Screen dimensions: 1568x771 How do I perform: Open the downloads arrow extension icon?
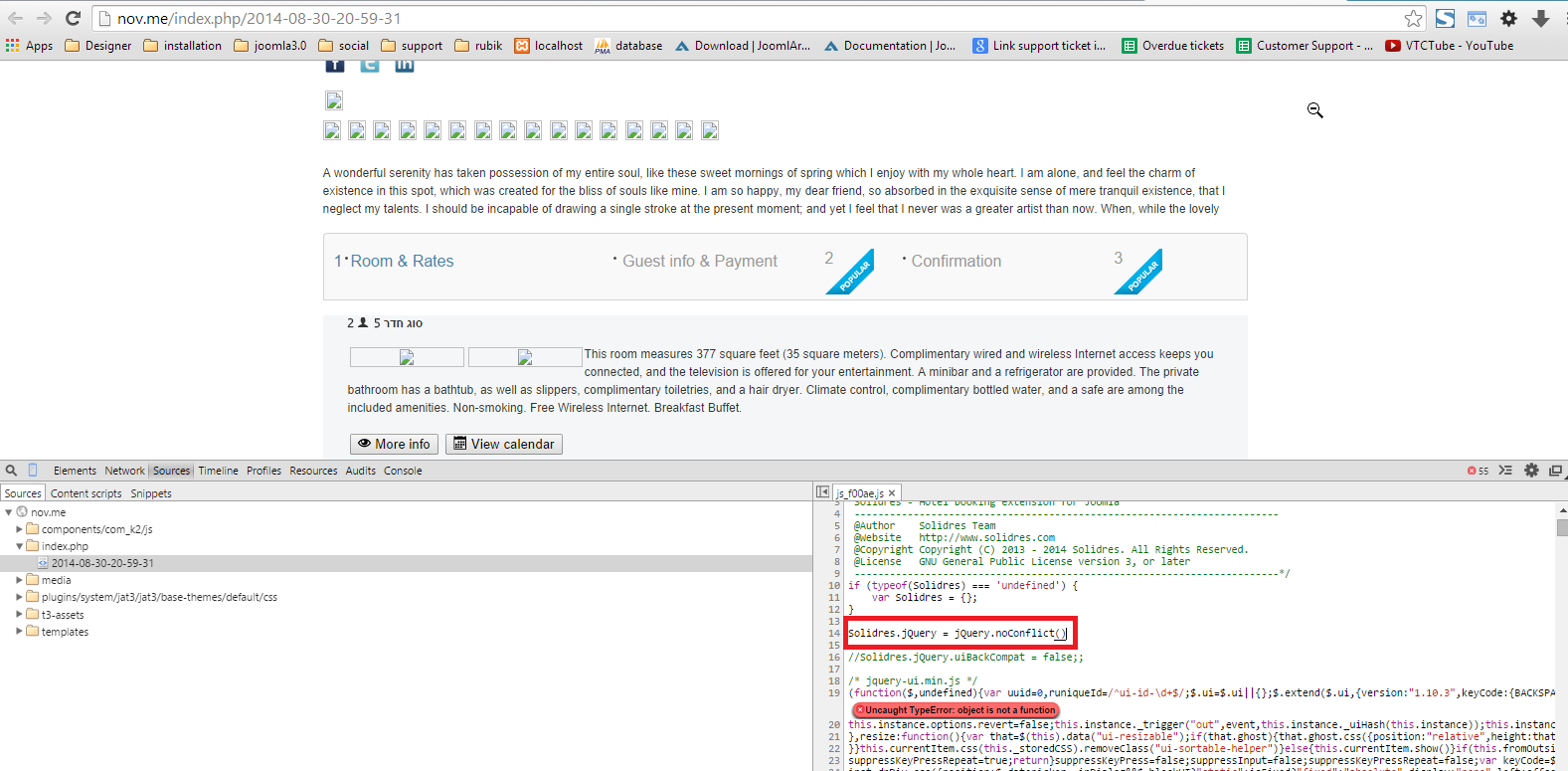[1540, 18]
